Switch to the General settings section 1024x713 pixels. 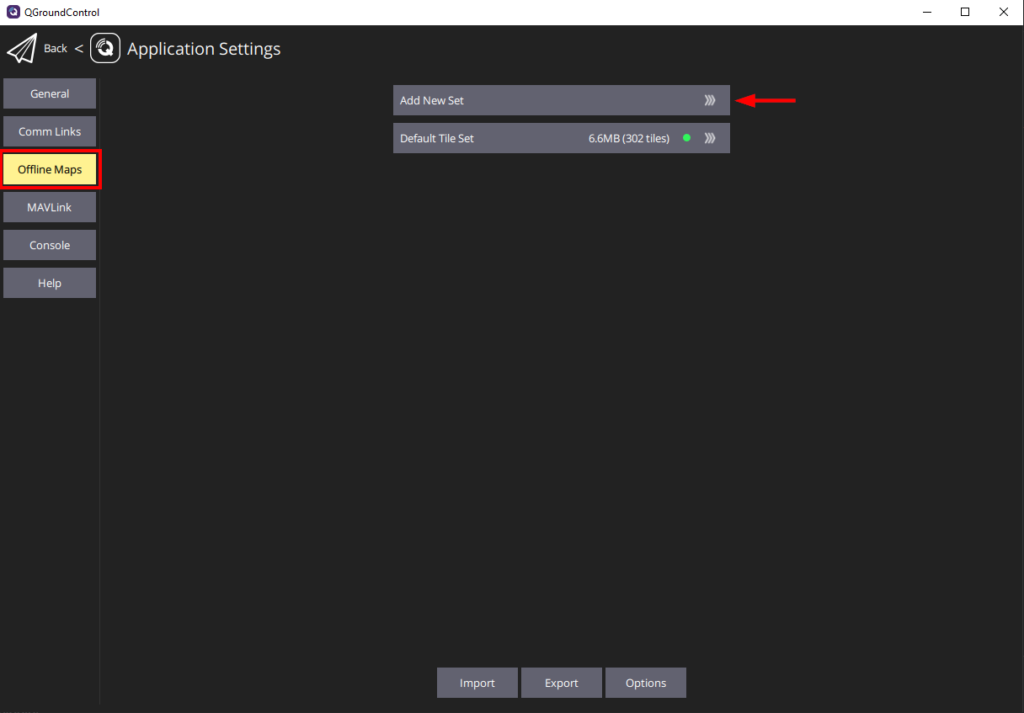49,93
